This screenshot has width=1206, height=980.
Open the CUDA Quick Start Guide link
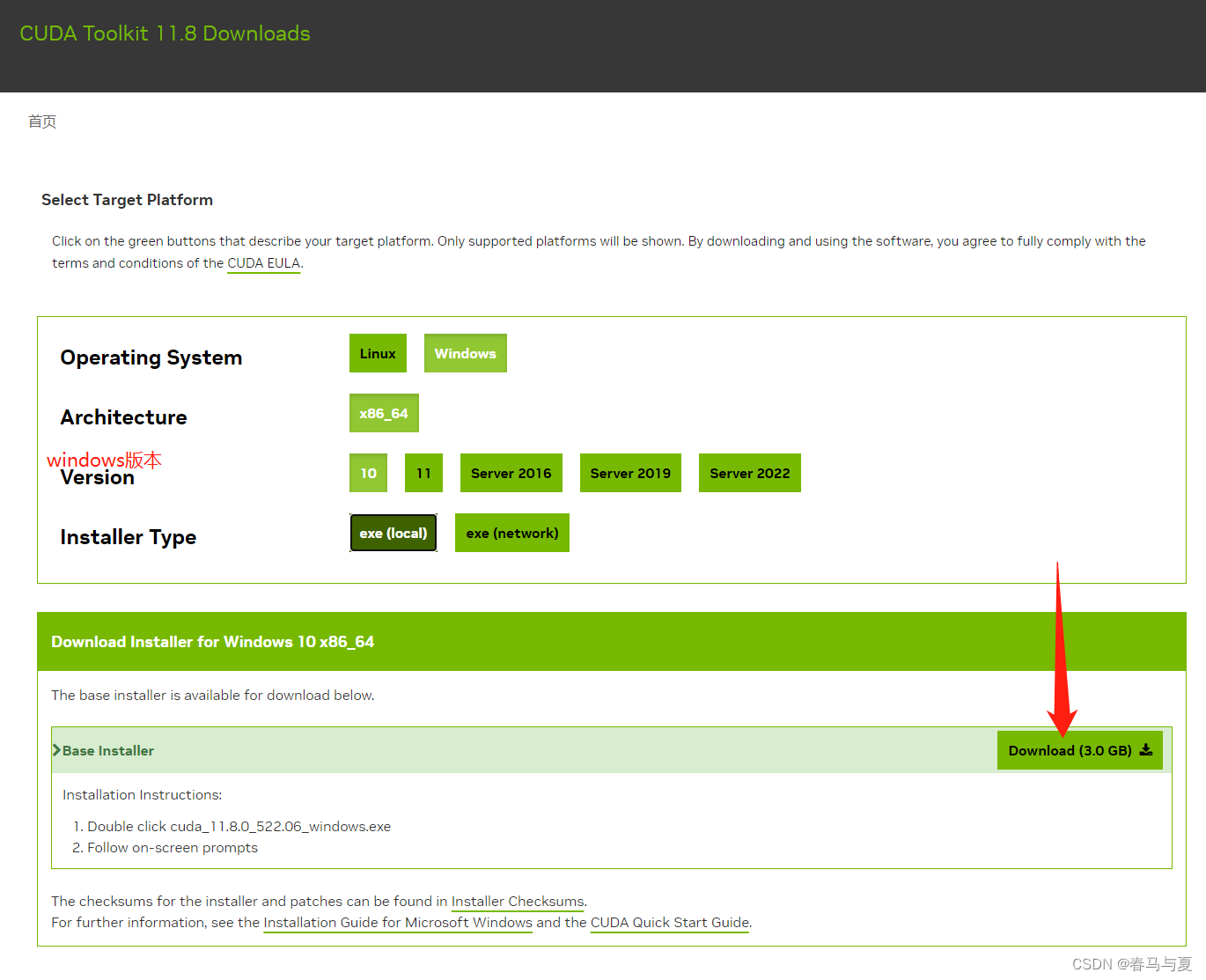coord(670,923)
